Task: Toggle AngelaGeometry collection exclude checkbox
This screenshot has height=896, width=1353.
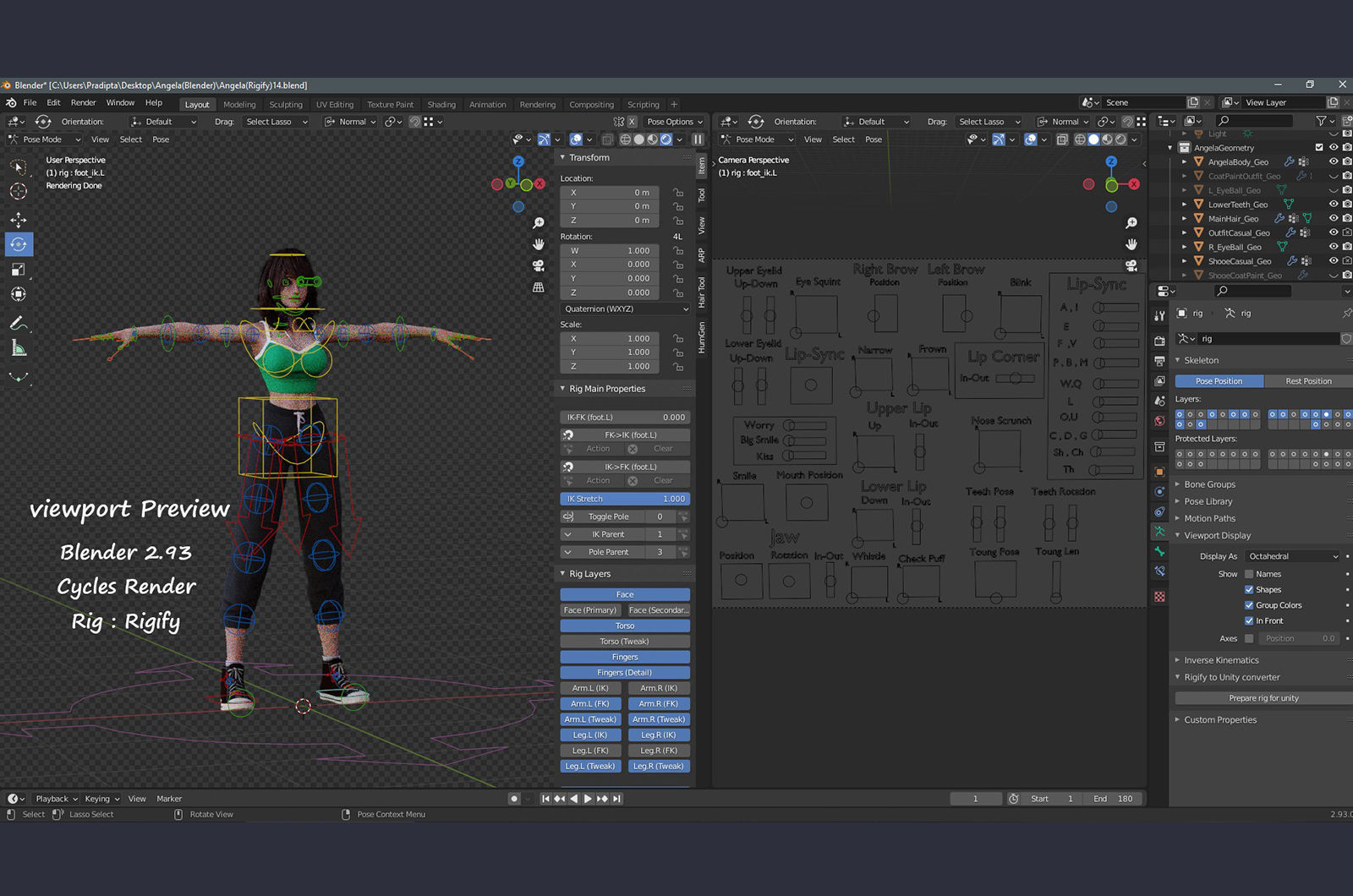Action: 1319,147
